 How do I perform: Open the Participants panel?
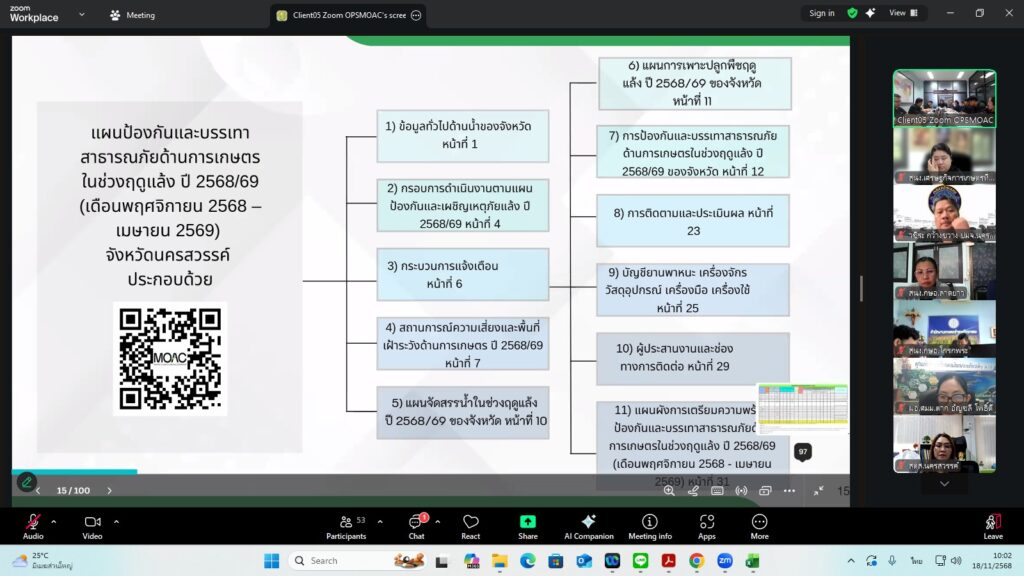(x=346, y=524)
